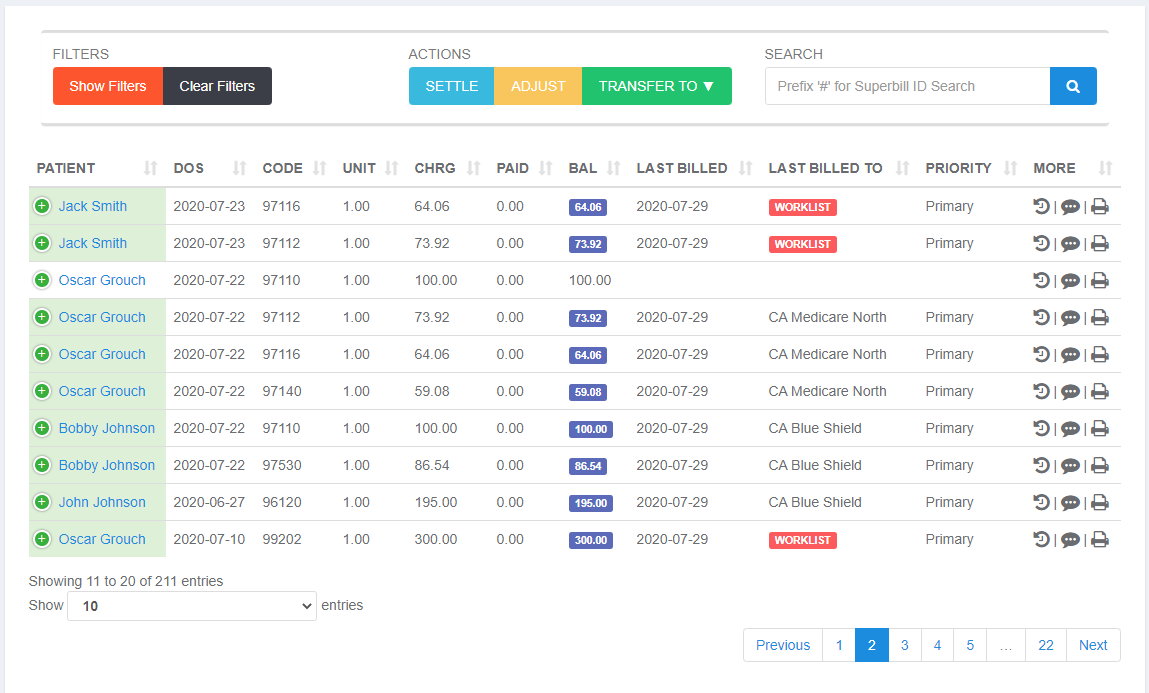Click 64.06 balance badge for Jack Smith
Viewport: 1149px width, 693px height.
pos(588,207)
